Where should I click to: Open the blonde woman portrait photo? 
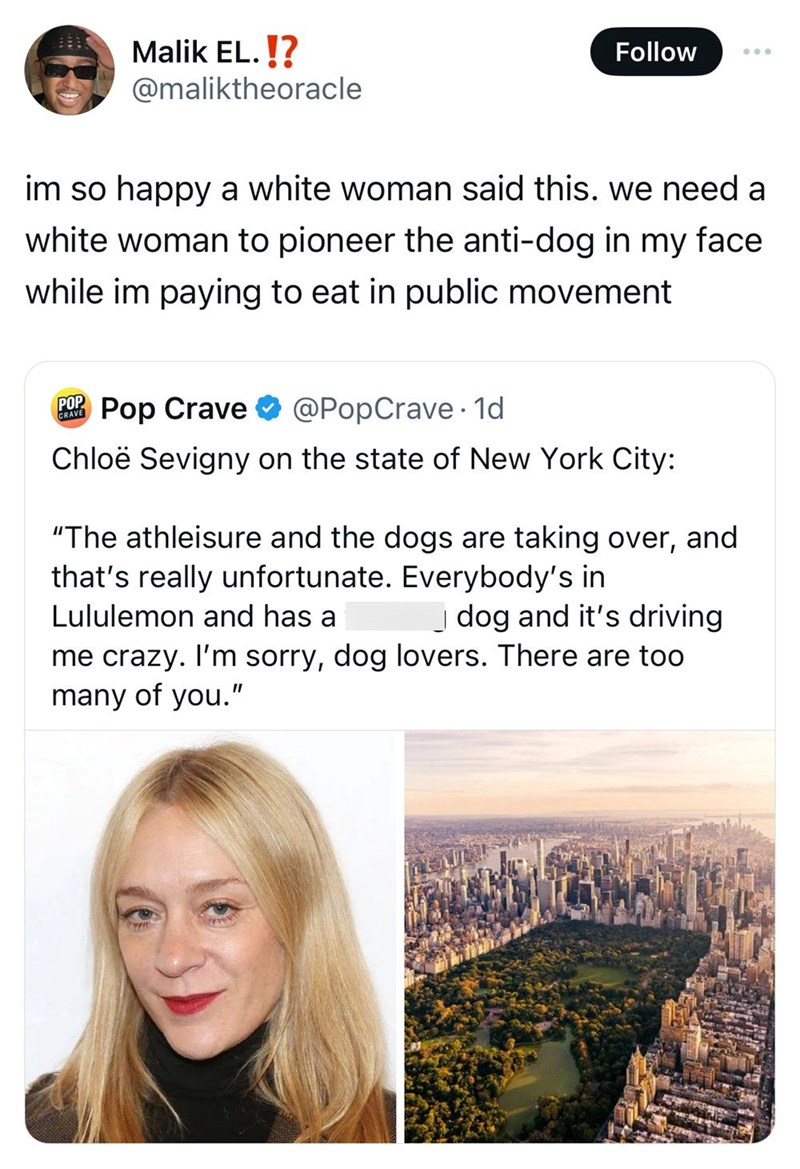[210, 936]
